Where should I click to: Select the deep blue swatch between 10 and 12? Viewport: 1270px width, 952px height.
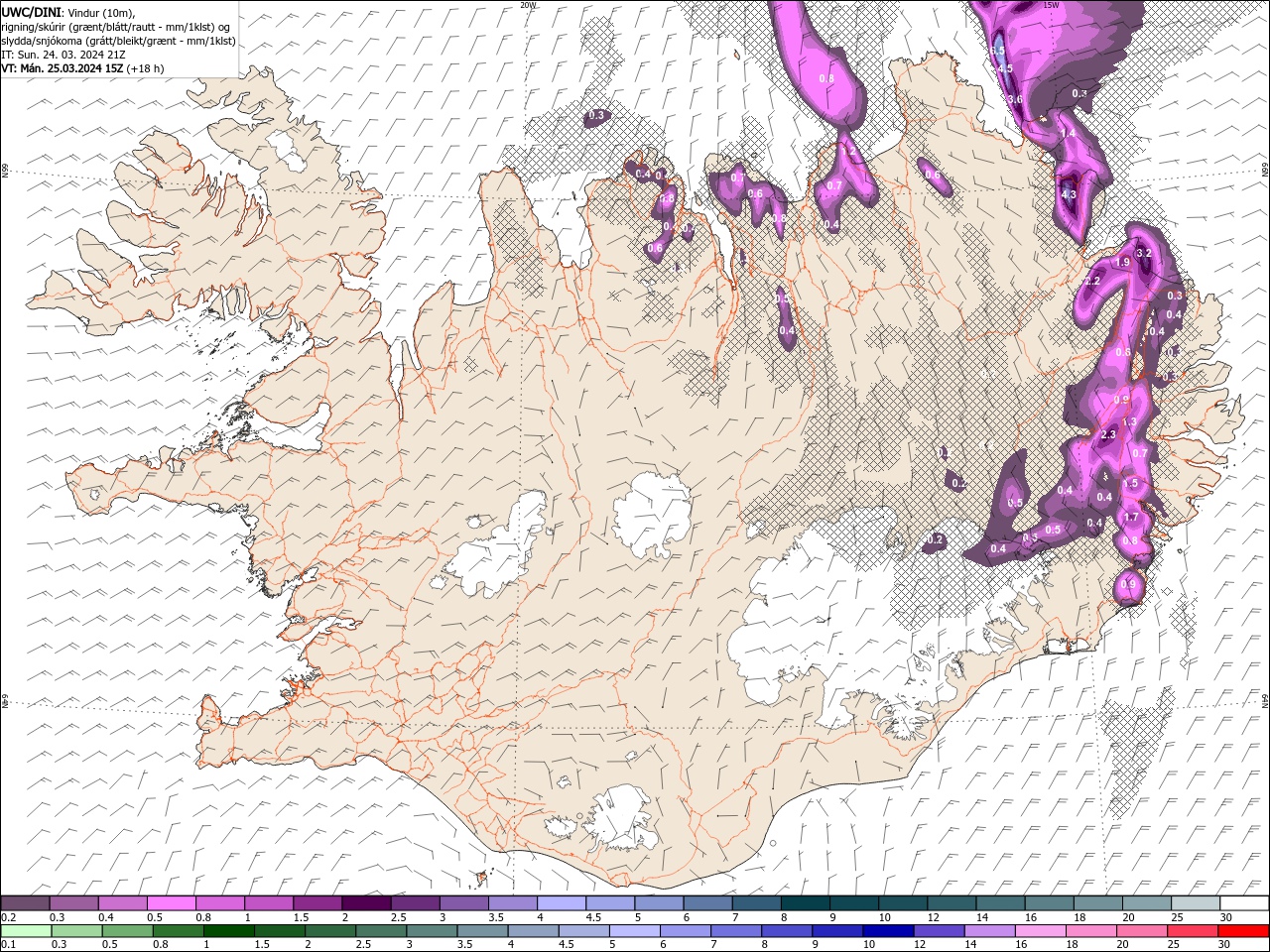coord(888,931)
